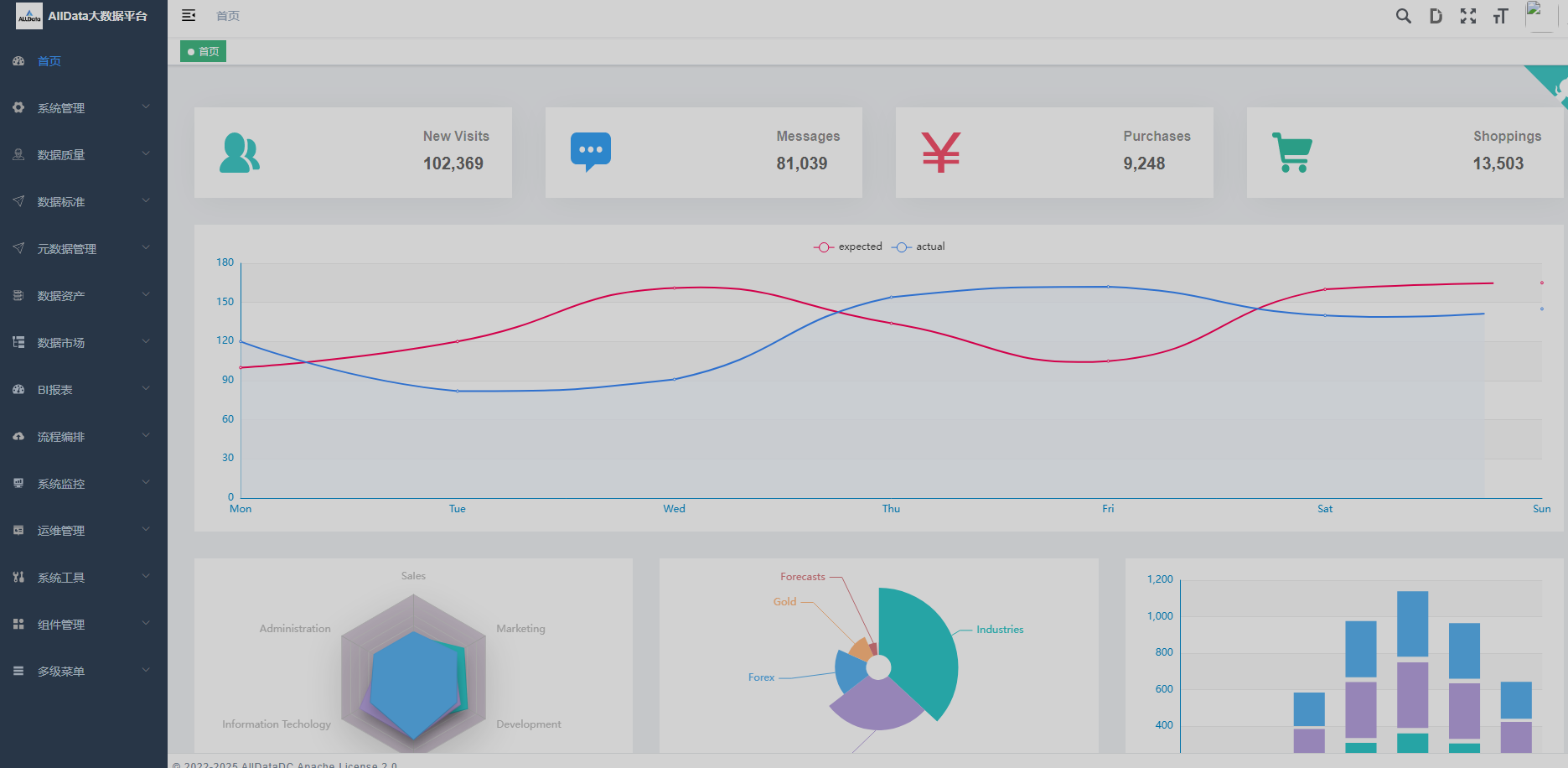Click the Purchases yen icon
This screenshot has width=1568, height=768.
[941, 153]
